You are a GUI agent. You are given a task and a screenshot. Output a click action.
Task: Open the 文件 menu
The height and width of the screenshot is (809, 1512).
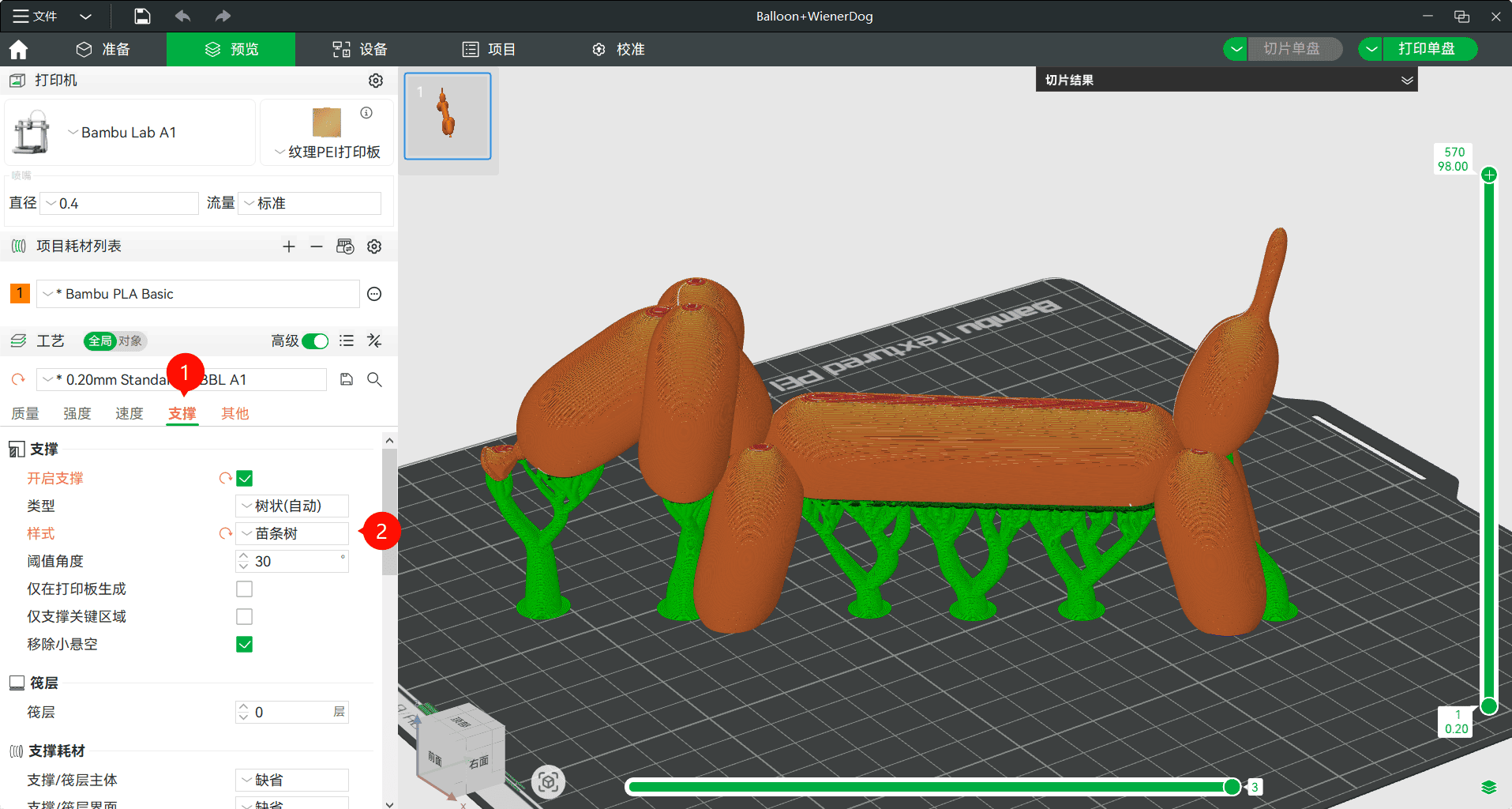[x=36, y=16]
